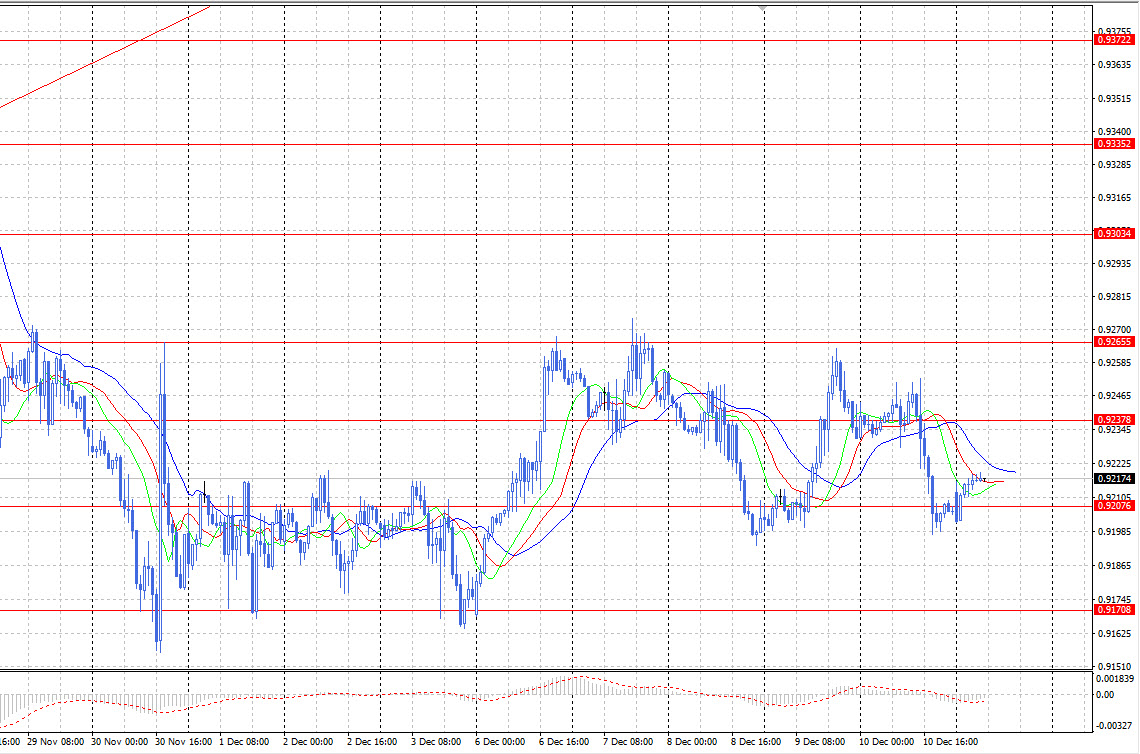
Task: Click the 30 Nov 00:00 time label
Action: [x=119, y=742]
